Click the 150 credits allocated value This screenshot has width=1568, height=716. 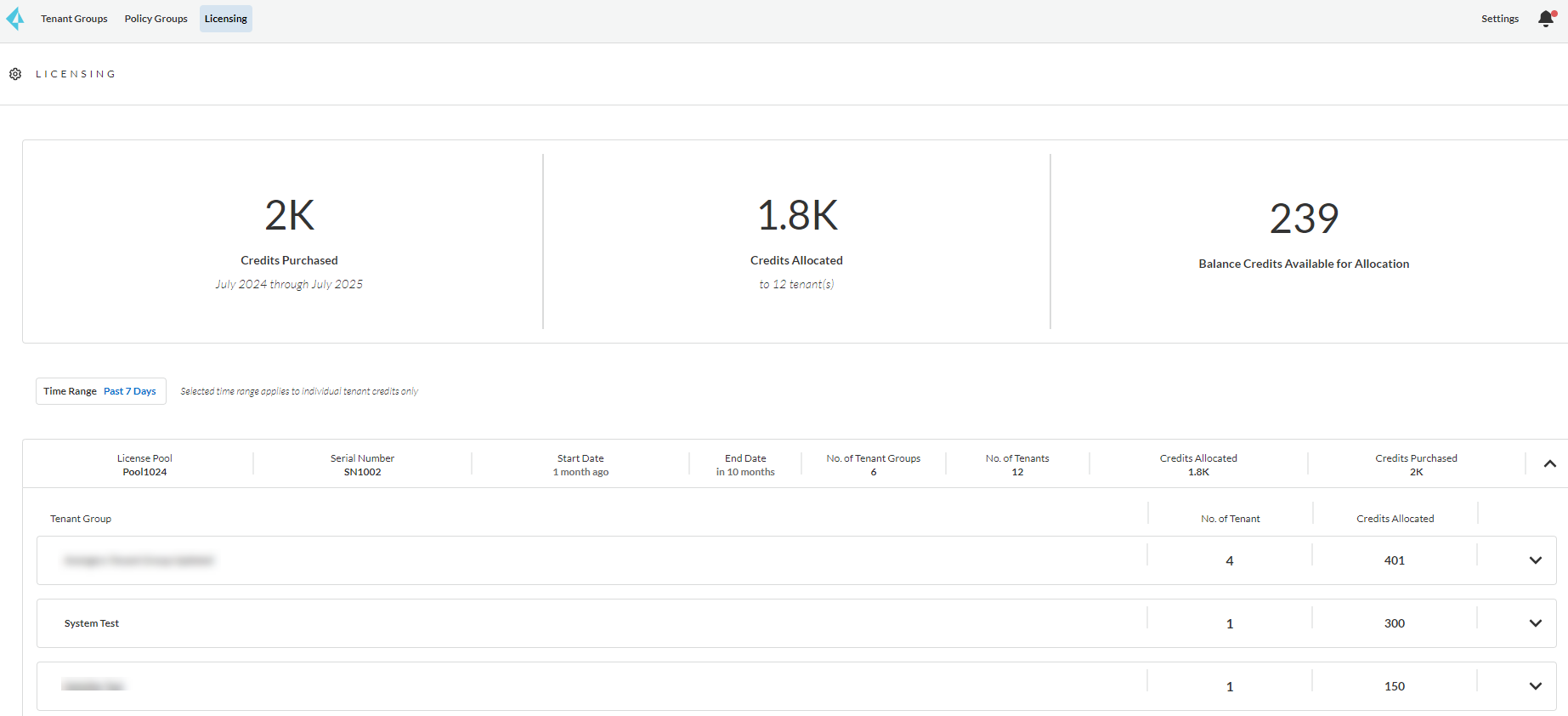pos(1395,686)
